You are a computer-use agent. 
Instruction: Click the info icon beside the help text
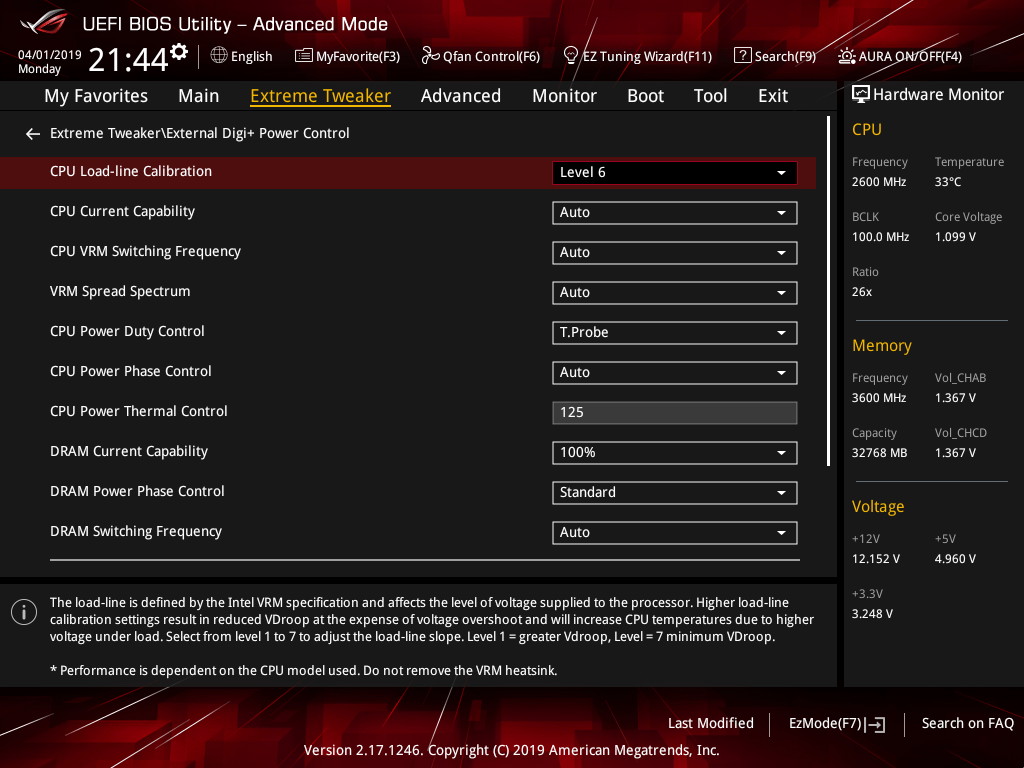(x=24, y=612)
